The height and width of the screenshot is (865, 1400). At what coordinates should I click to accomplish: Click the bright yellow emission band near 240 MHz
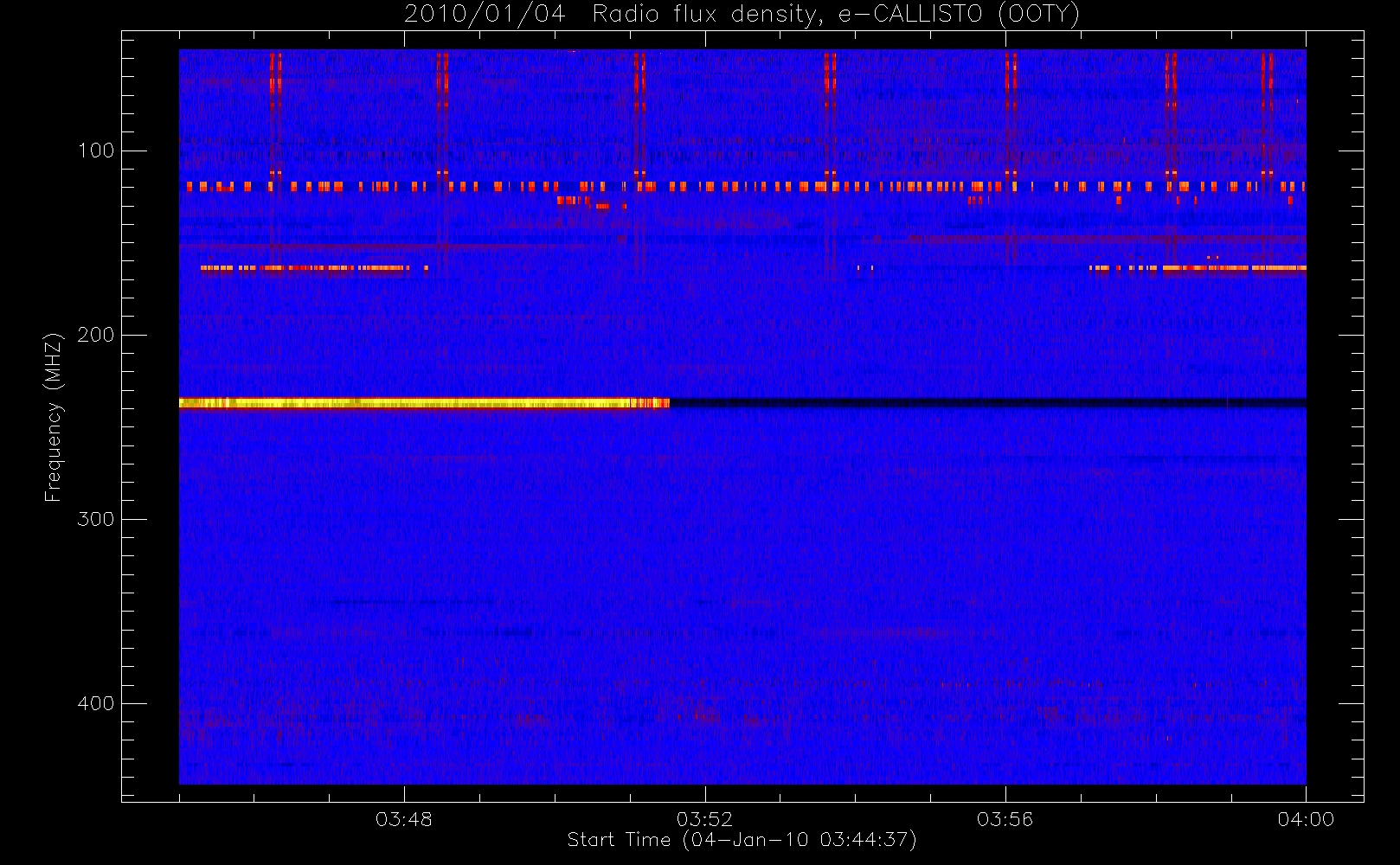point(424,403)
